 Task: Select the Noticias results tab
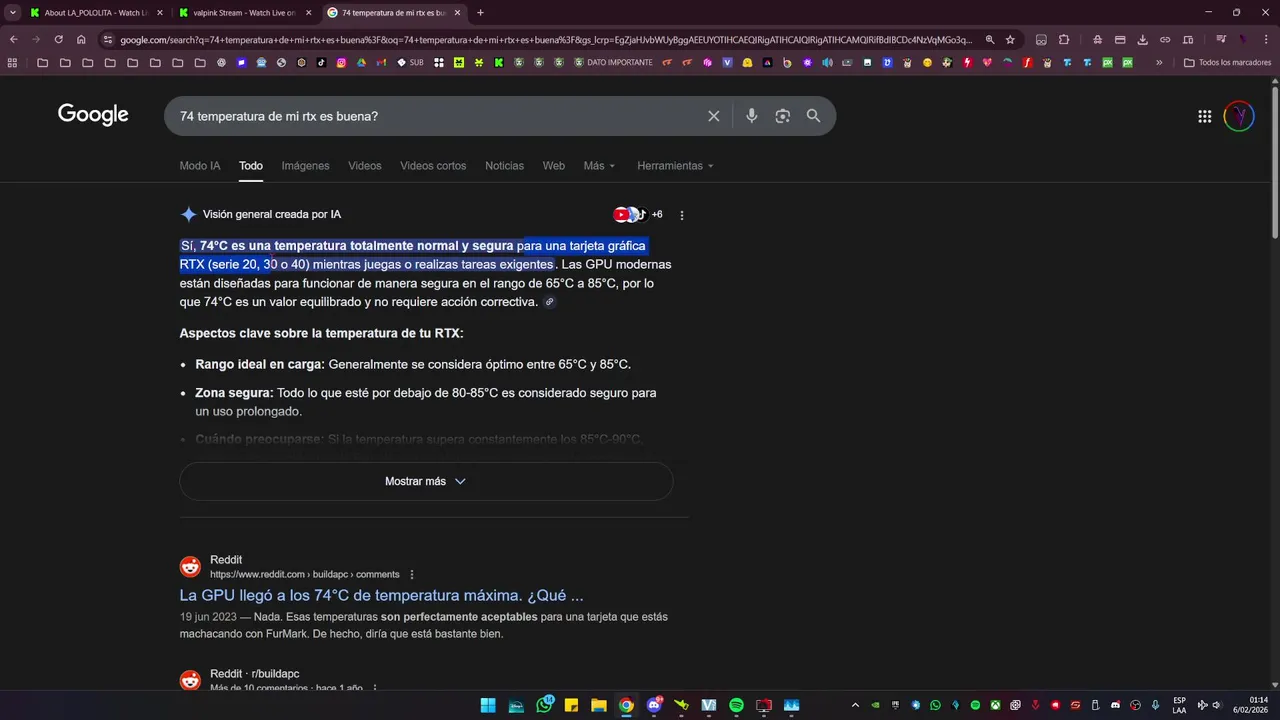pos(504,166)
